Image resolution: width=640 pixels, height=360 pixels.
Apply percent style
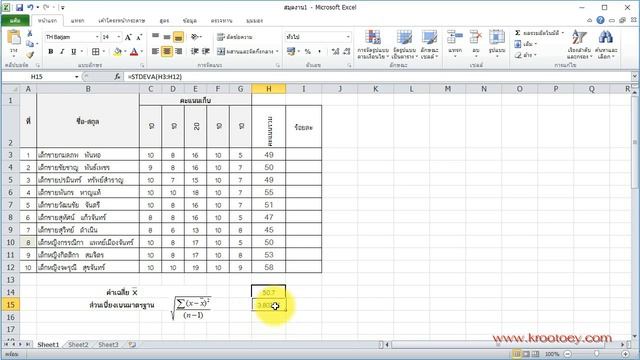tap(308, 51)
